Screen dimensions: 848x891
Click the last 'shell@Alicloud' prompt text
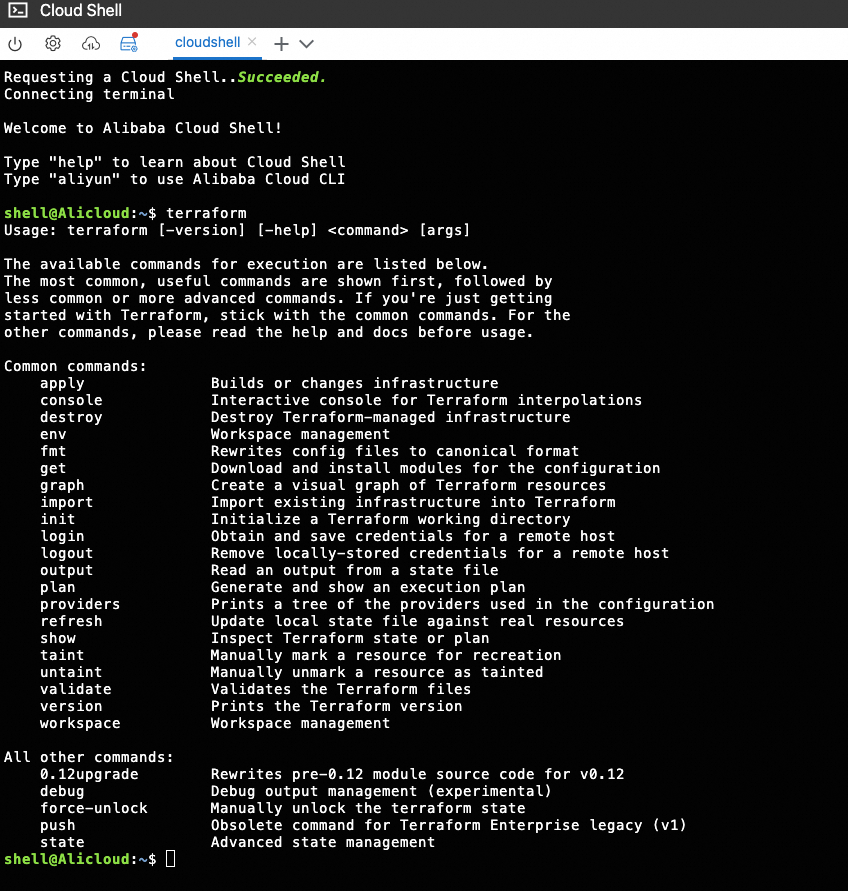click(x=66, y=859)
